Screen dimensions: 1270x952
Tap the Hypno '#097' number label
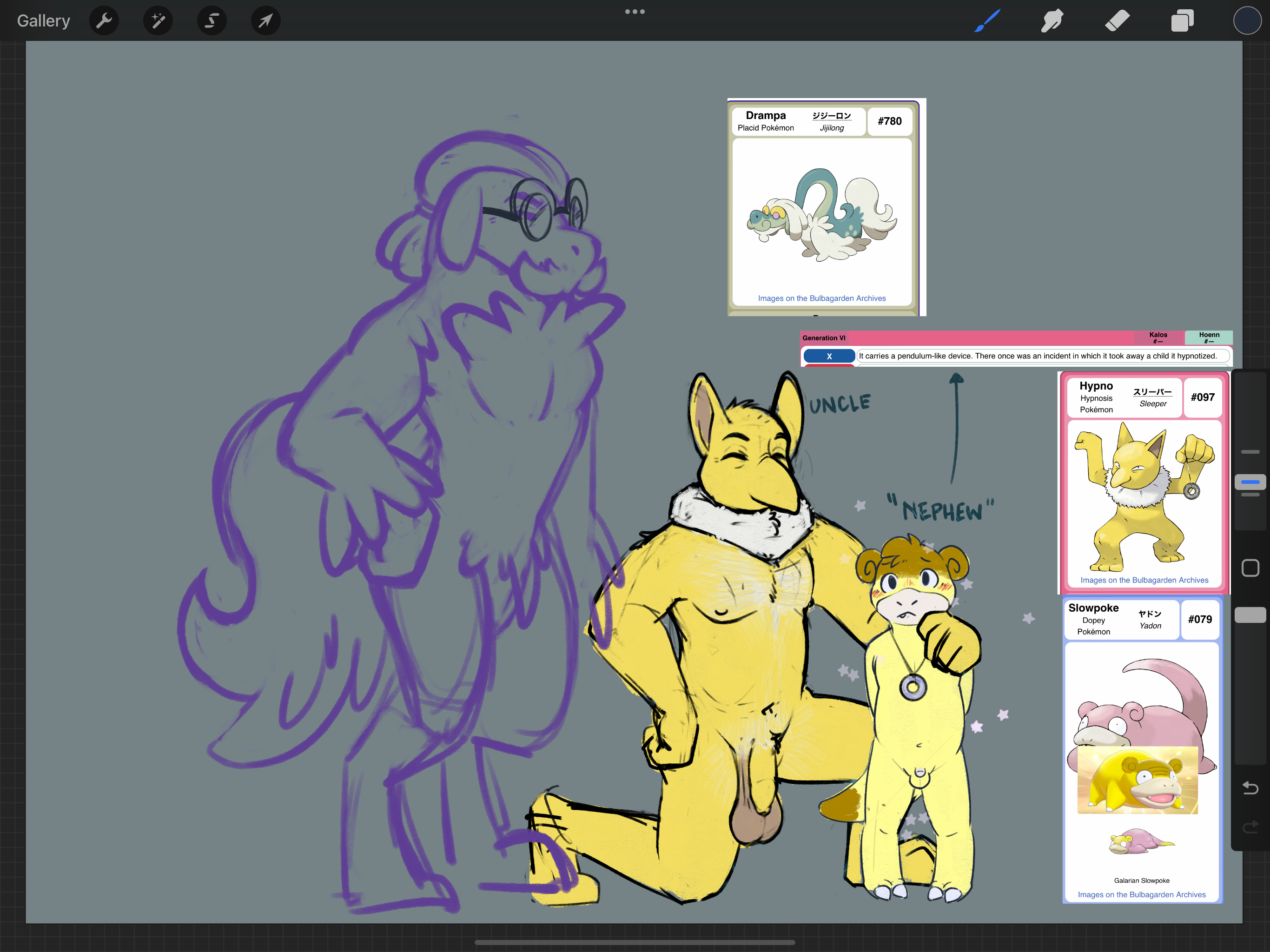tap(1202, 397)
